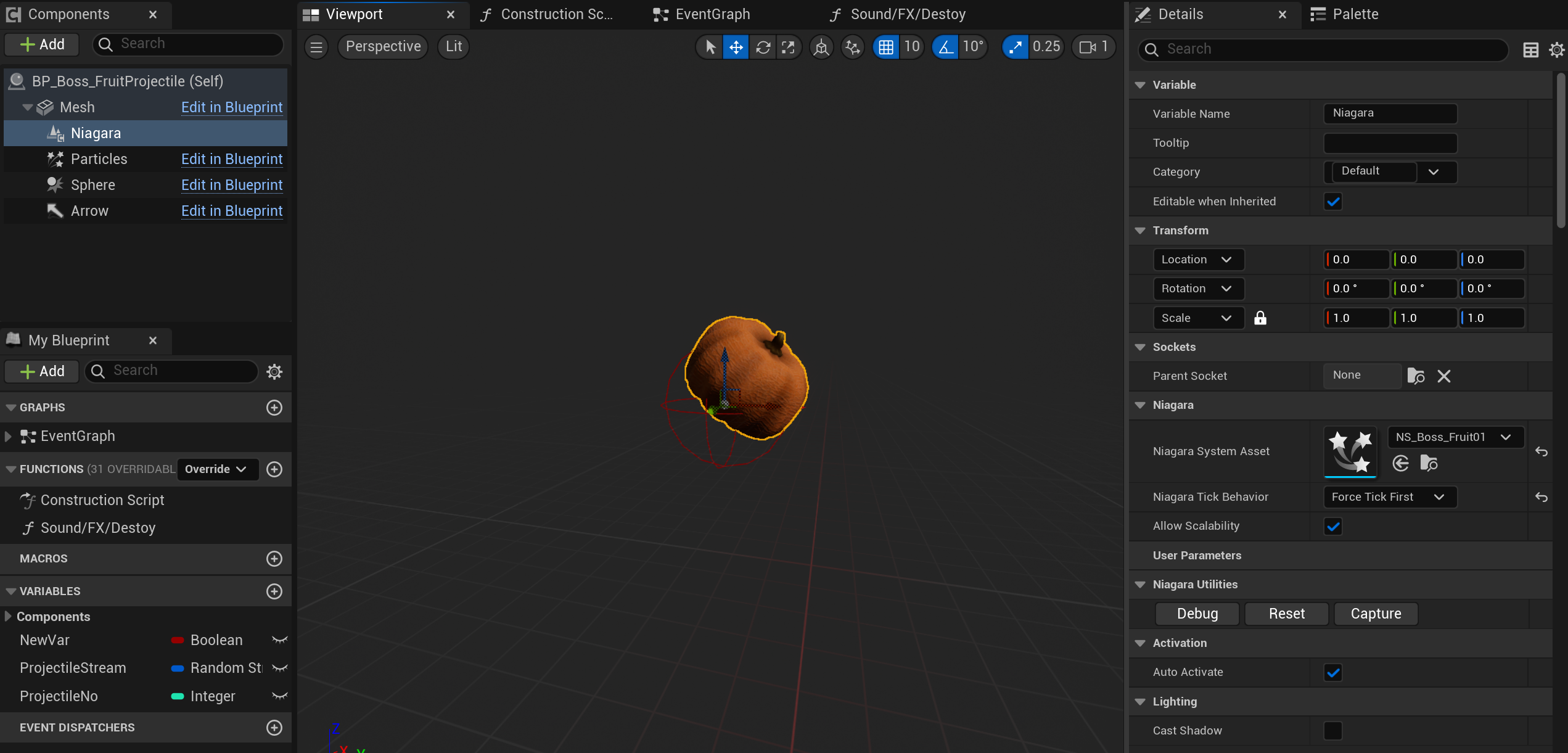Browse to Niagara System asset in Content Browser

coord(1429,463)
